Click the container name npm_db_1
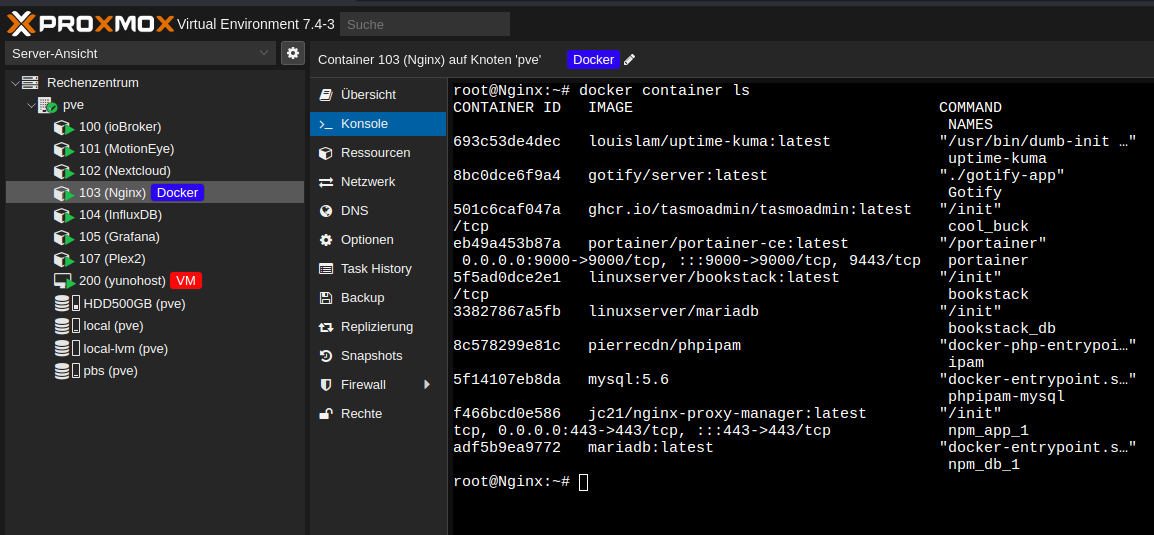This screenshot has height=535, width=1154. coord(984,465)
